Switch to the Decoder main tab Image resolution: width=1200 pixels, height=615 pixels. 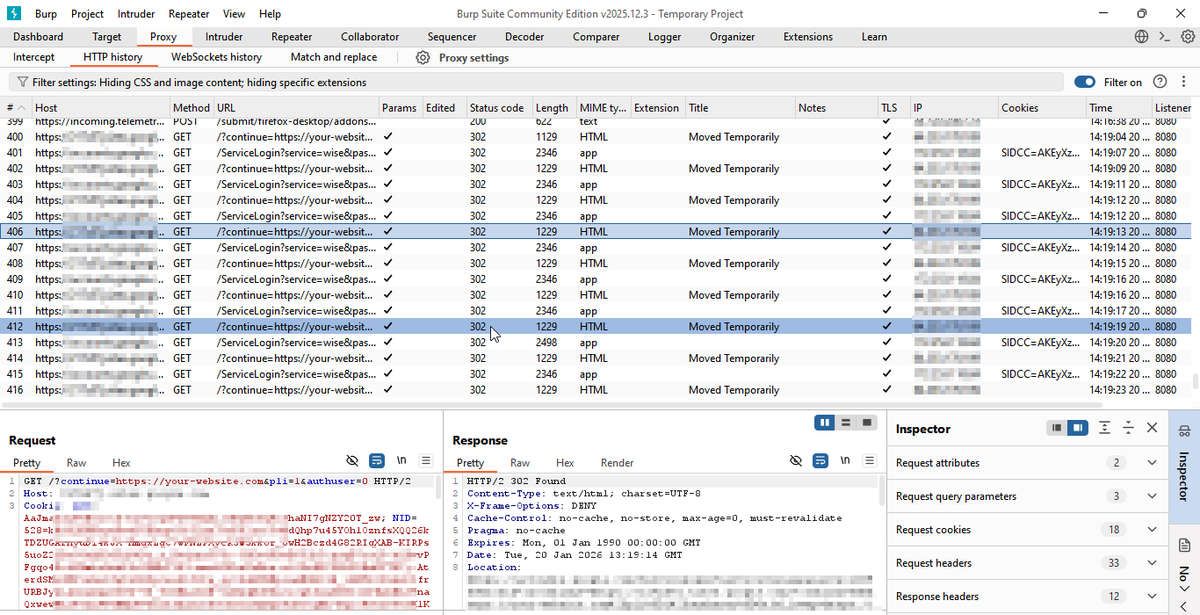(x=524, y=37)
